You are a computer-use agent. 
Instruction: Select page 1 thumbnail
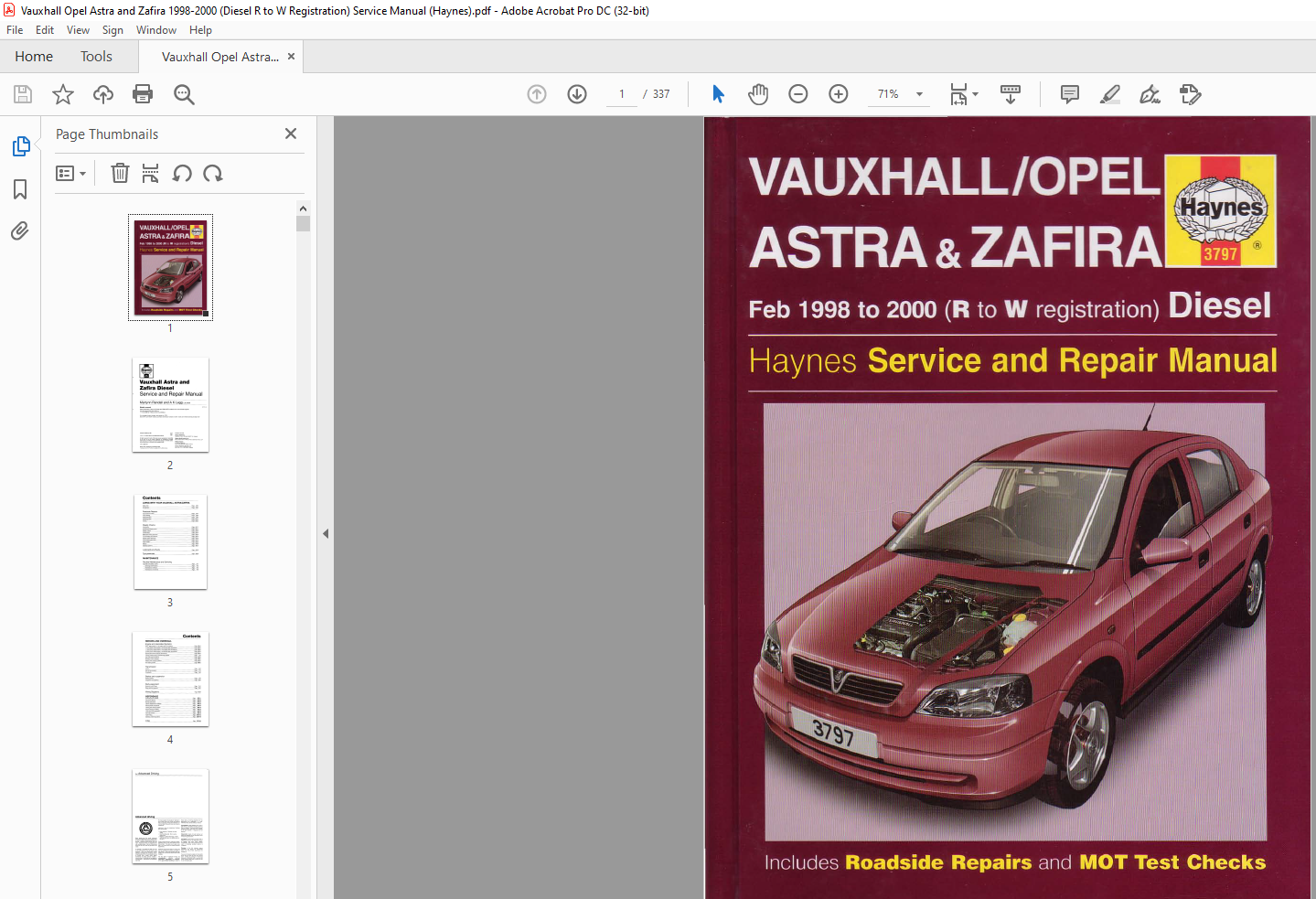click(x=170, y=267)
